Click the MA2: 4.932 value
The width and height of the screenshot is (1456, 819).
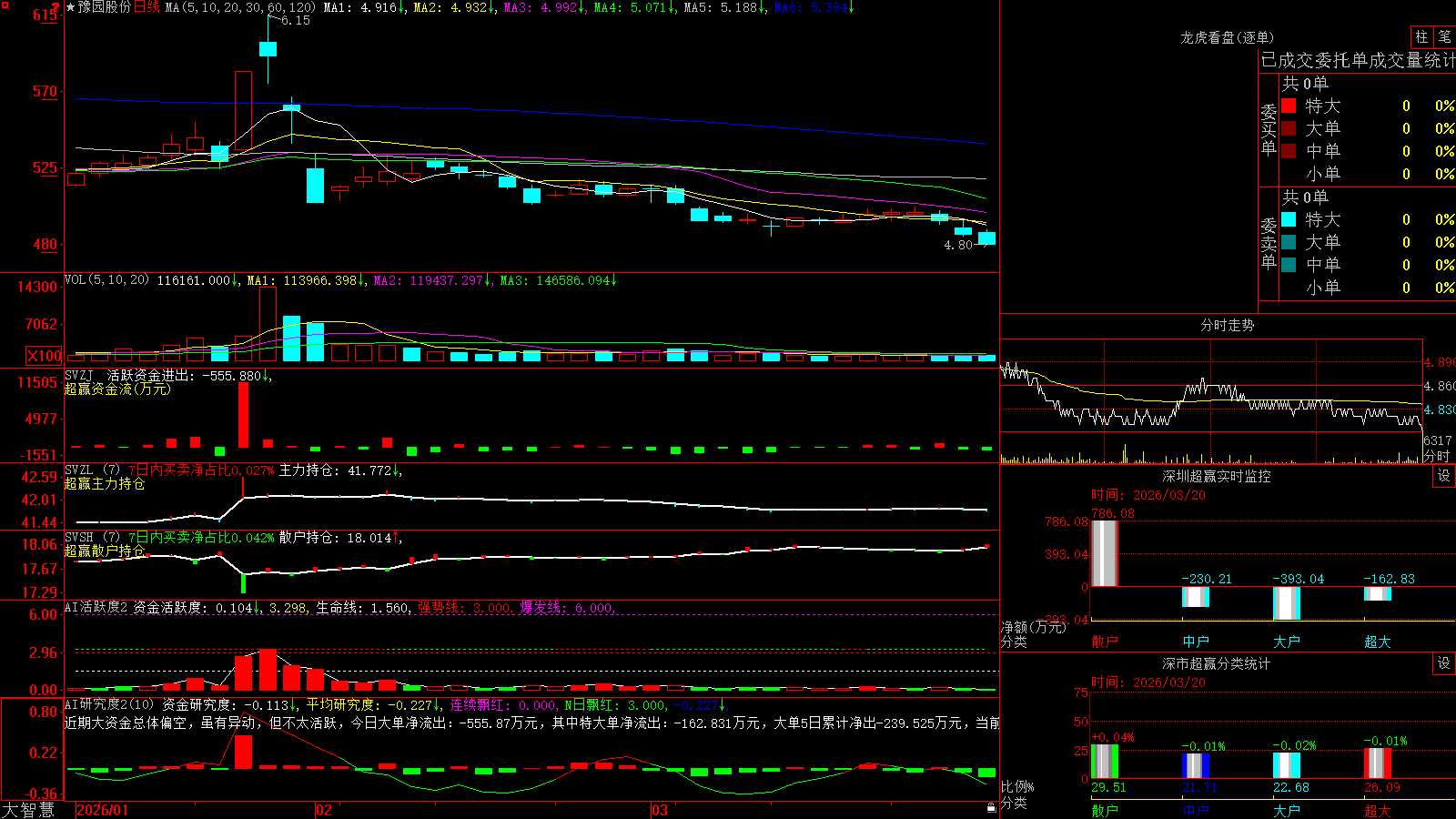454,7
